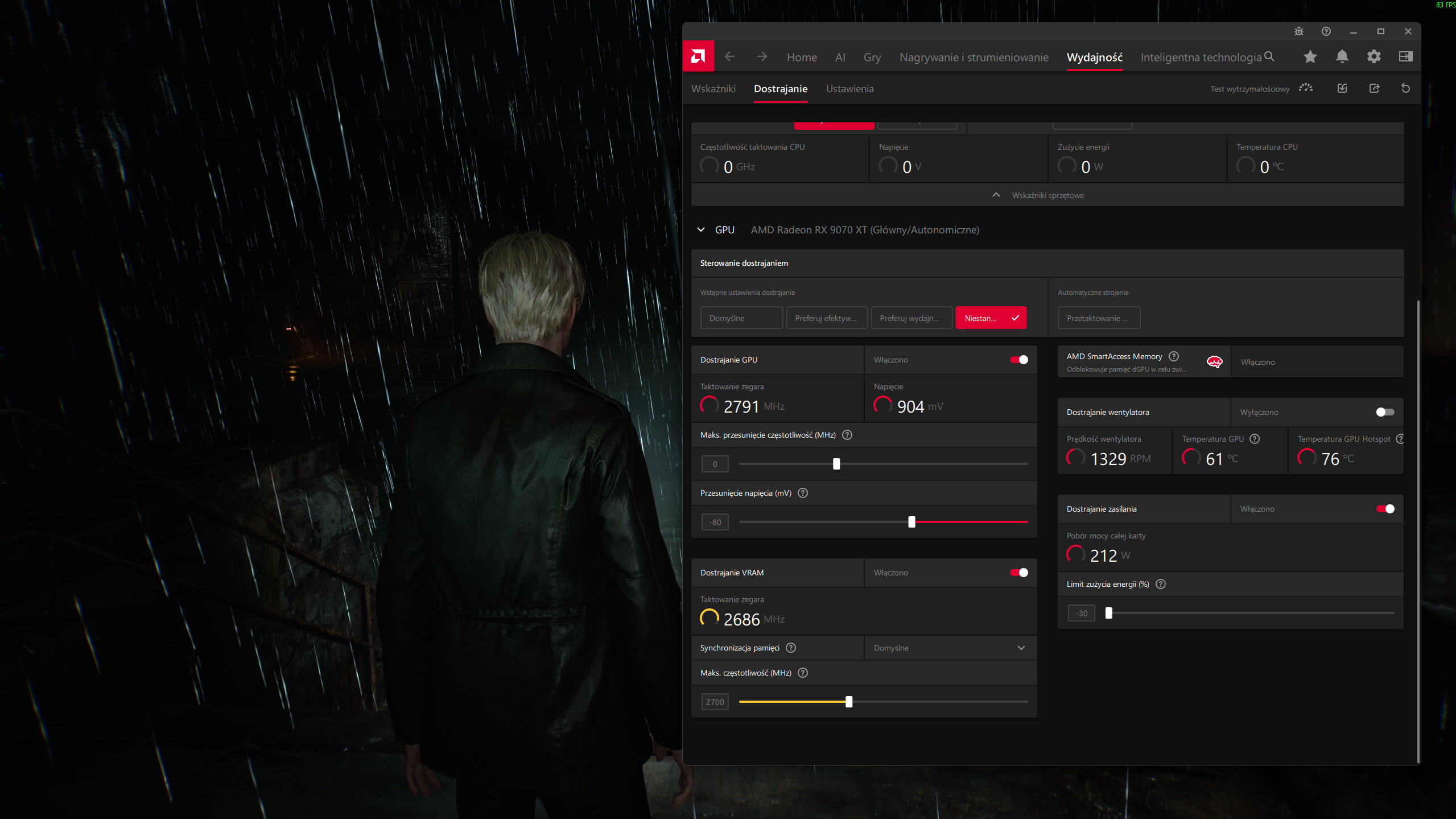
Task: Select the Niestandardowe tuning preset
Action: click(991, 318)
